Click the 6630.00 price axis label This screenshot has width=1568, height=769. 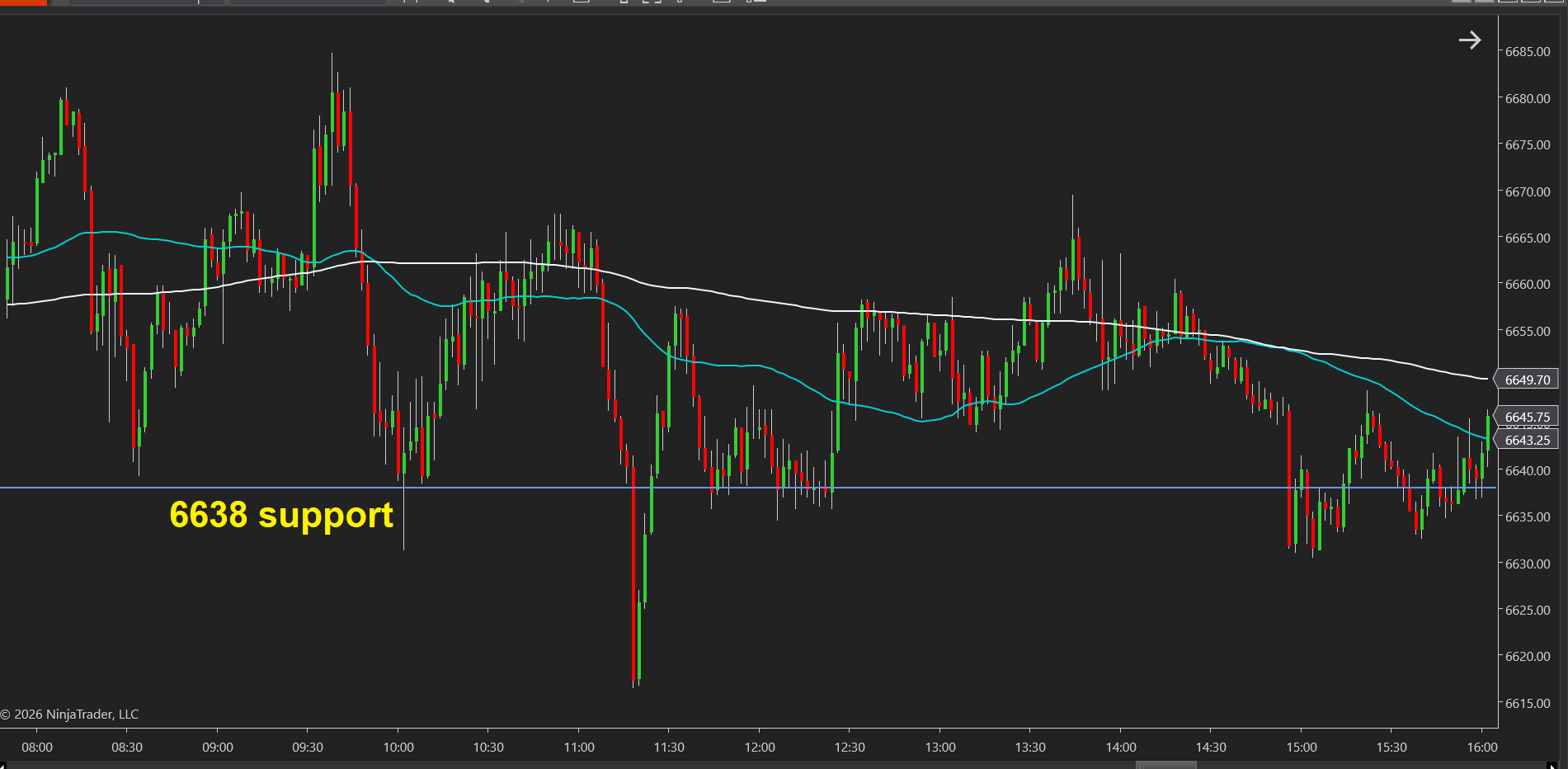click(1528, 564)
